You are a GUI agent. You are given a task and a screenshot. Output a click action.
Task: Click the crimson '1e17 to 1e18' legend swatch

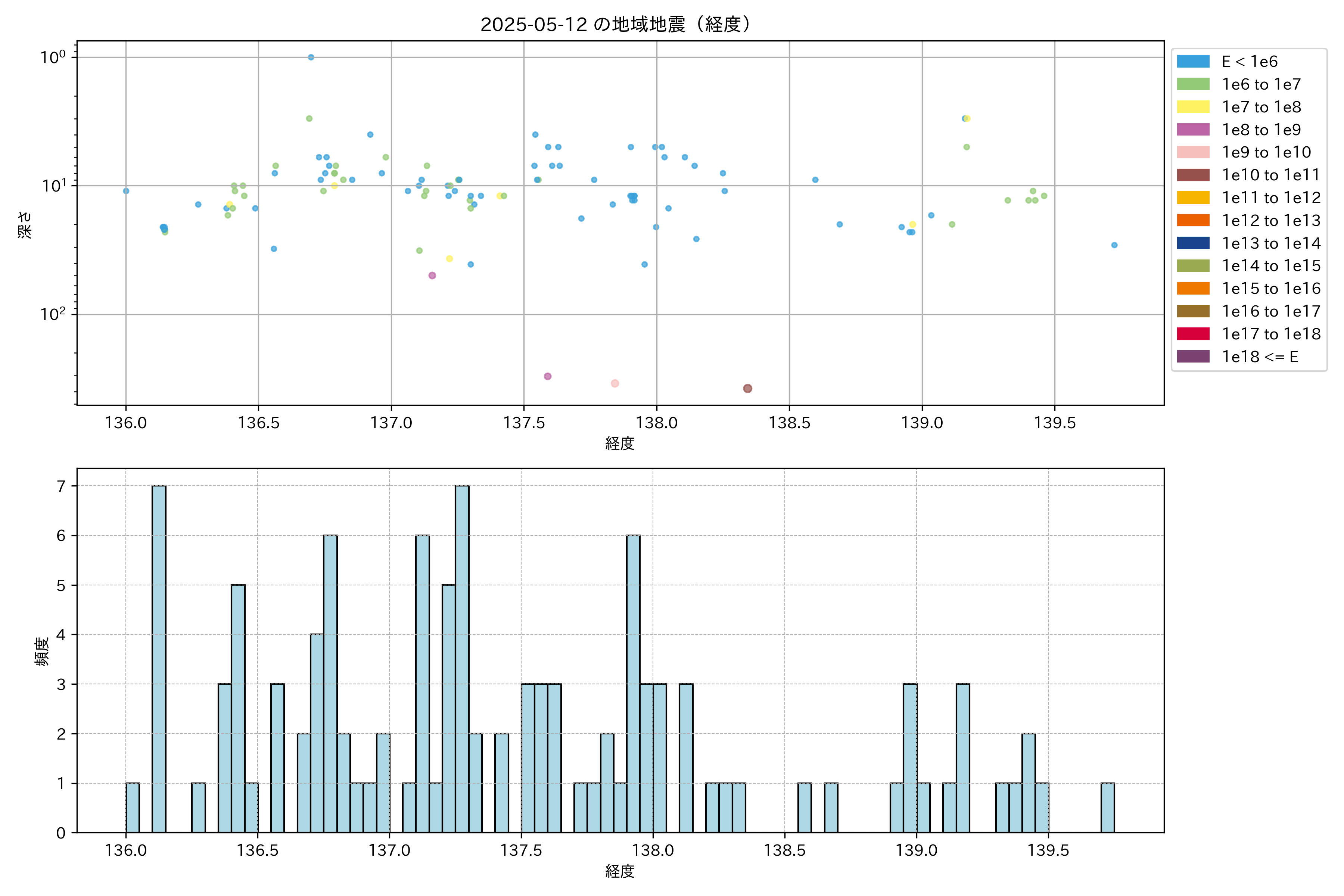coord(1192,334)
